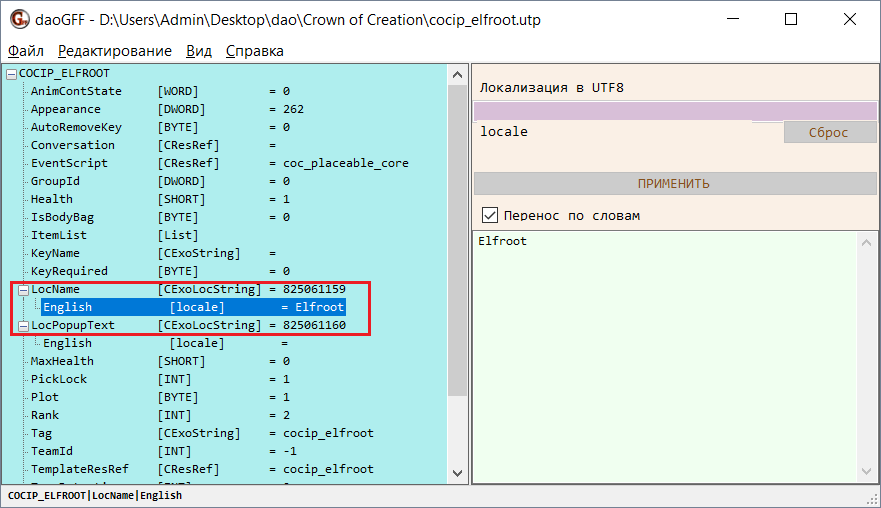The height and width of the screenshot is (508, 881).
Task: Select the TemplateResRef row
Action: [202, 469]
